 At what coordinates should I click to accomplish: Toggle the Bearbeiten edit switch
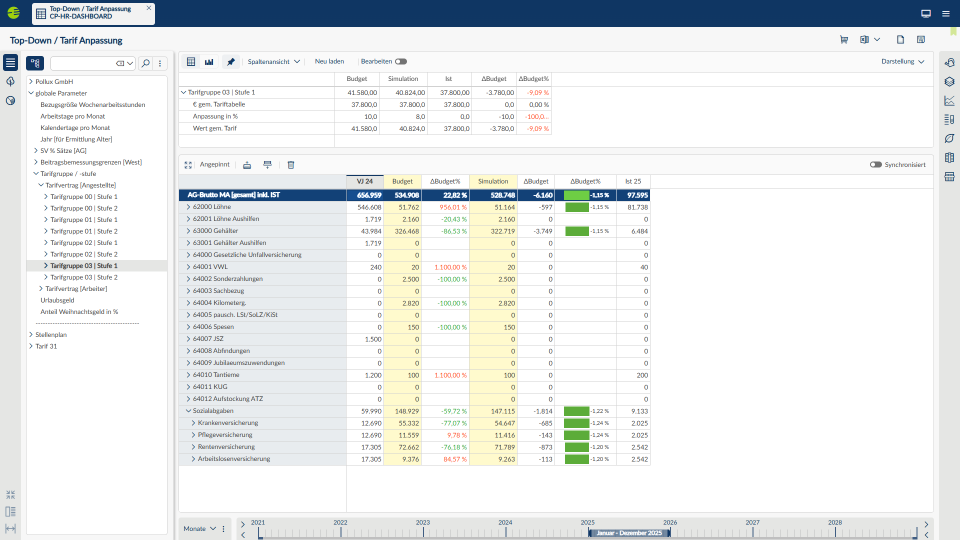pyautogui.click(x=401, y=61)
